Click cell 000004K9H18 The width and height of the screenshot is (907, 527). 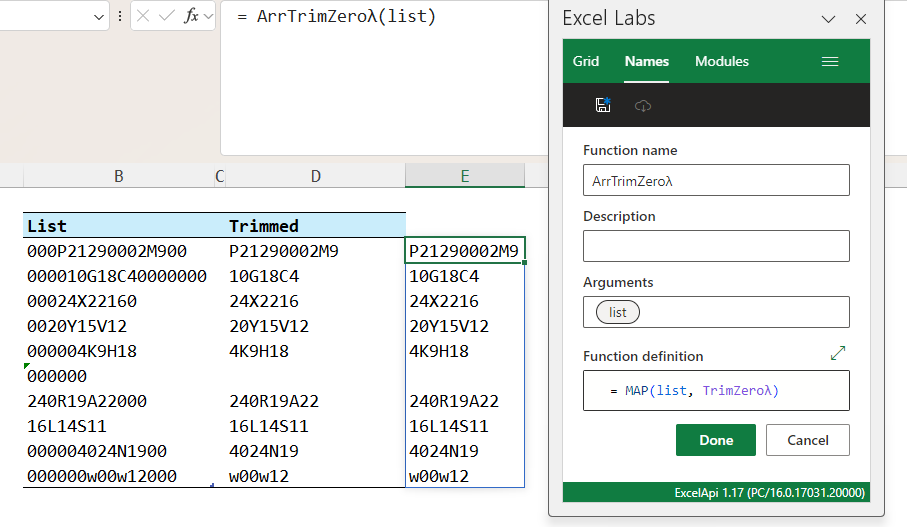(82, 351)
